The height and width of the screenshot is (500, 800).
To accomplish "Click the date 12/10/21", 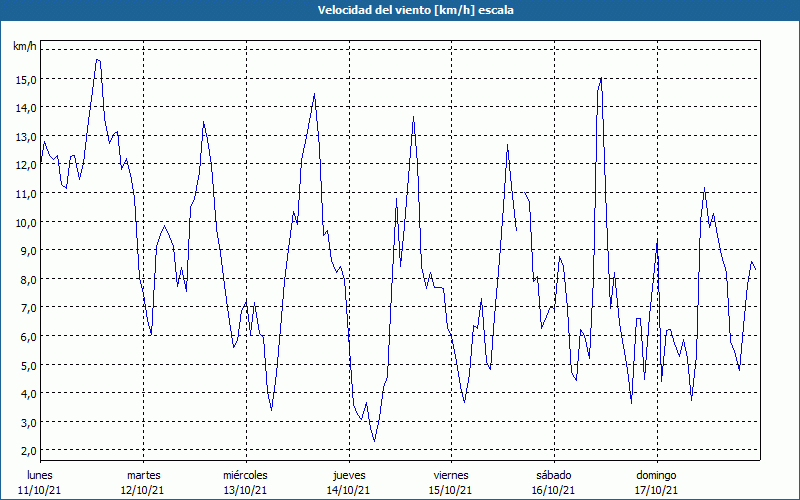I will click(x=142, y=490).
